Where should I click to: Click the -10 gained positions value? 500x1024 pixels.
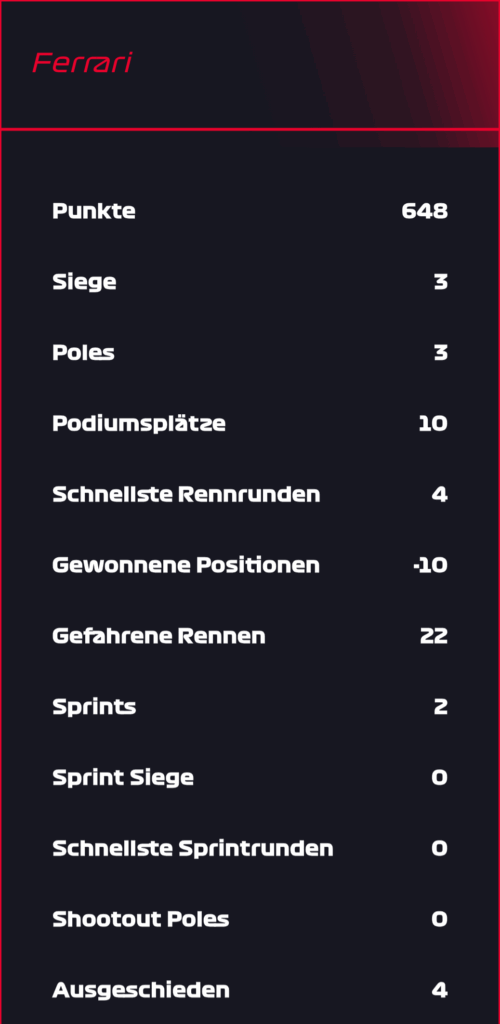click(x=431, y=565)
